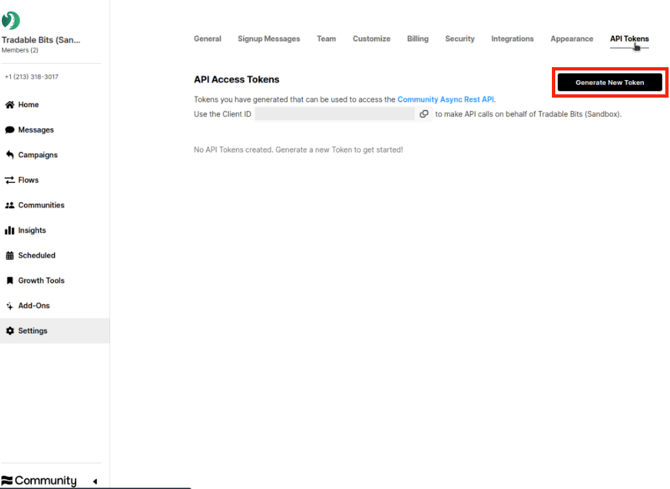Go to the Billing tab
This screenshot has height=489, width=670.
417,39
